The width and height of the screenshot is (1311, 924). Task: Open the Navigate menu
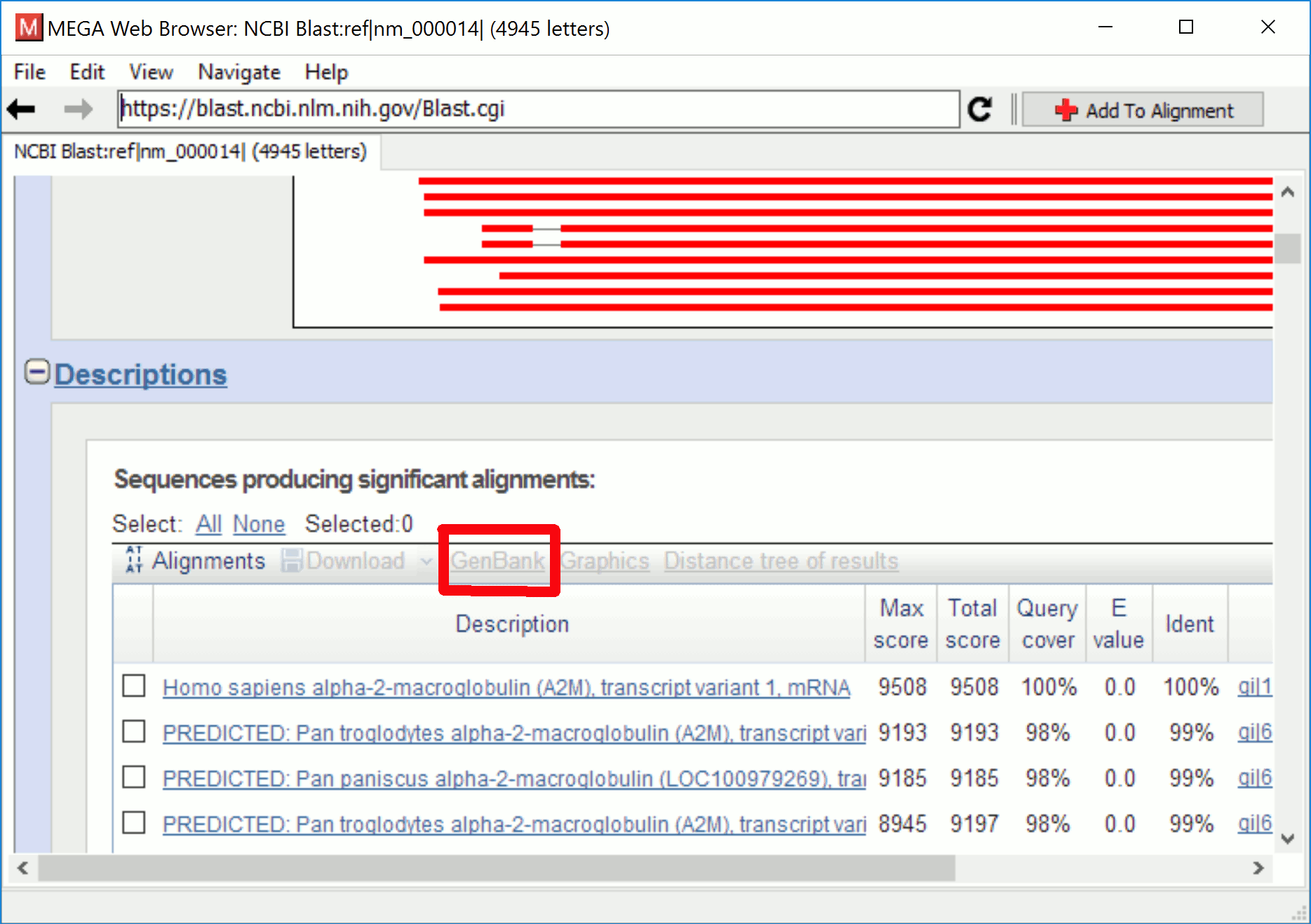click(238, 72)
